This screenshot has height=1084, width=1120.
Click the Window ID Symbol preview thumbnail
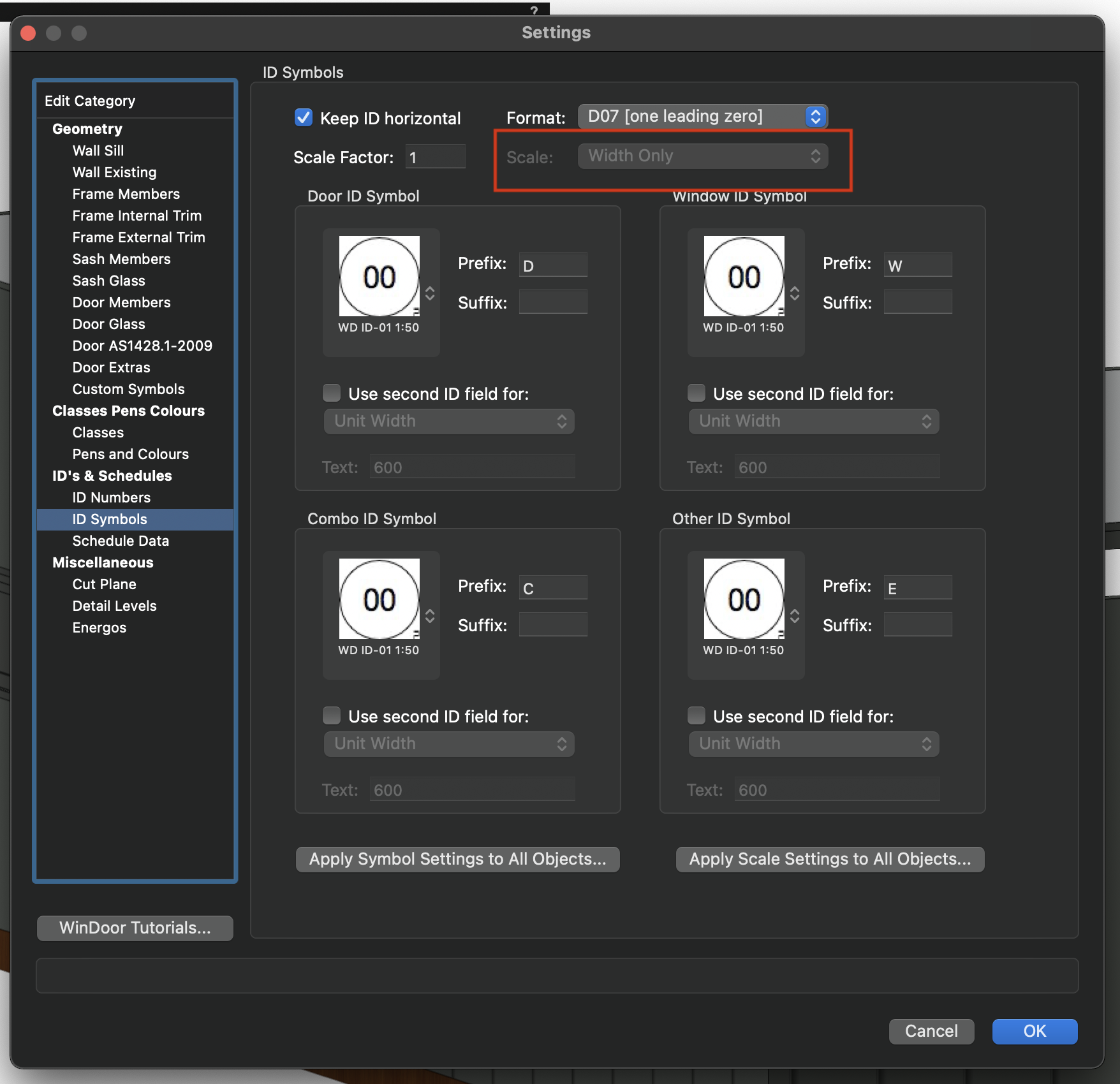[744, 276]
